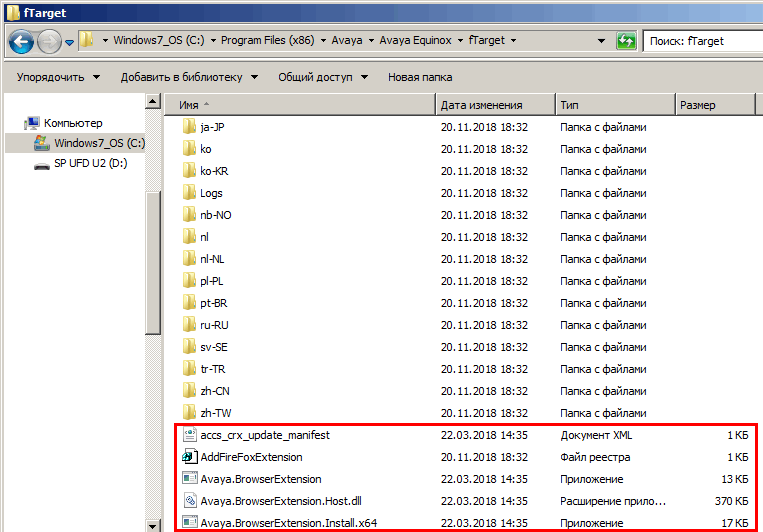Click the green Refresh icon

(x=626, y=41)
